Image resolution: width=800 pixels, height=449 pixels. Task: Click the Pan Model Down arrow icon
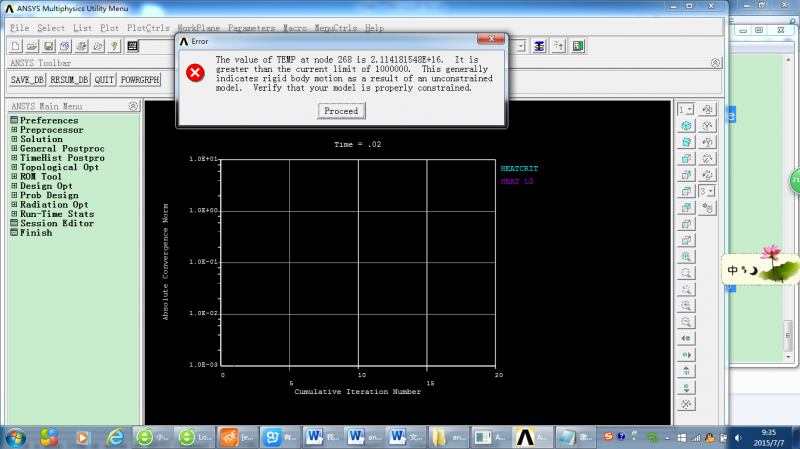point(686,387)
